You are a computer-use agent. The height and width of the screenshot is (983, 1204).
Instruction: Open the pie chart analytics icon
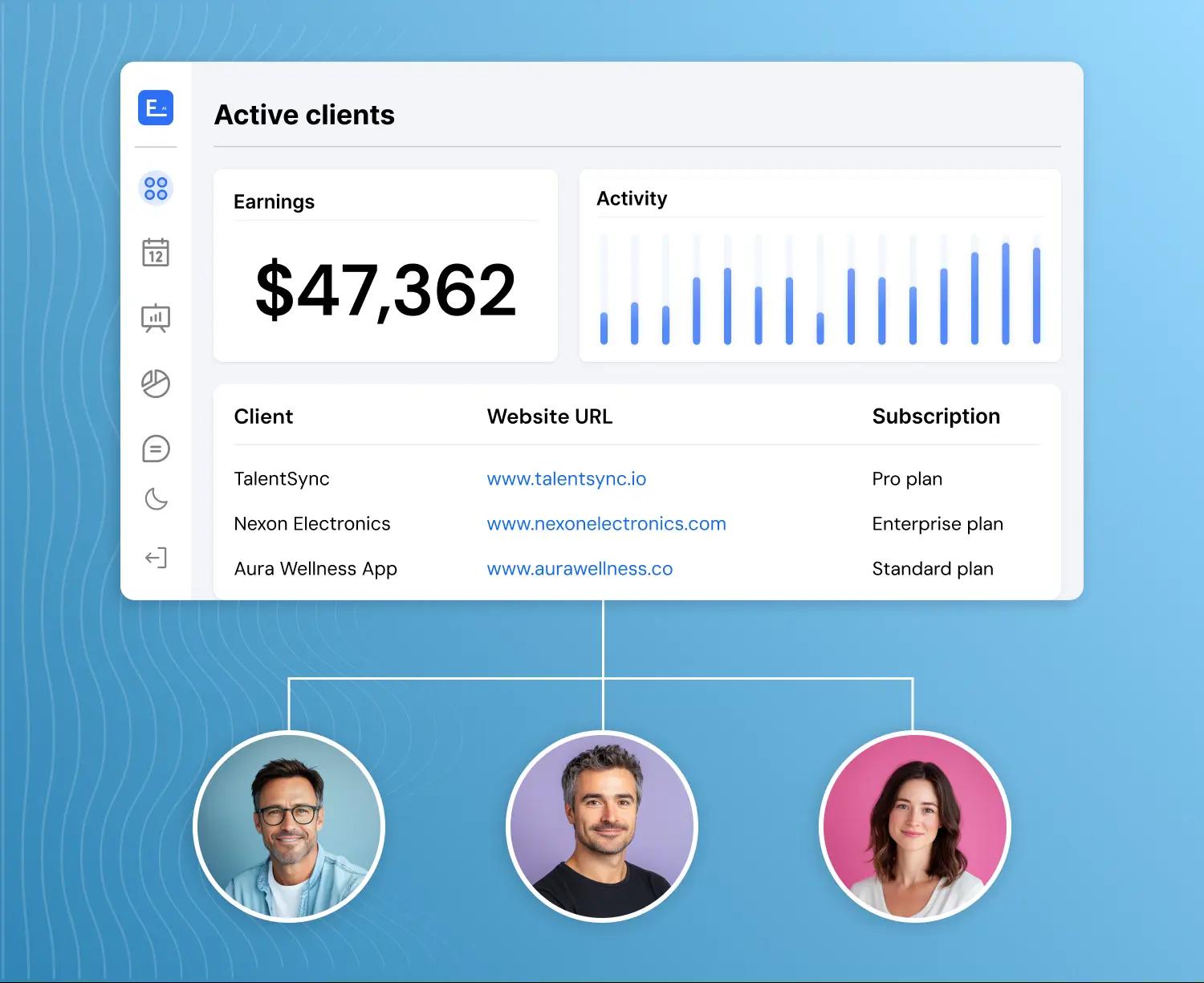coord(156,384)
